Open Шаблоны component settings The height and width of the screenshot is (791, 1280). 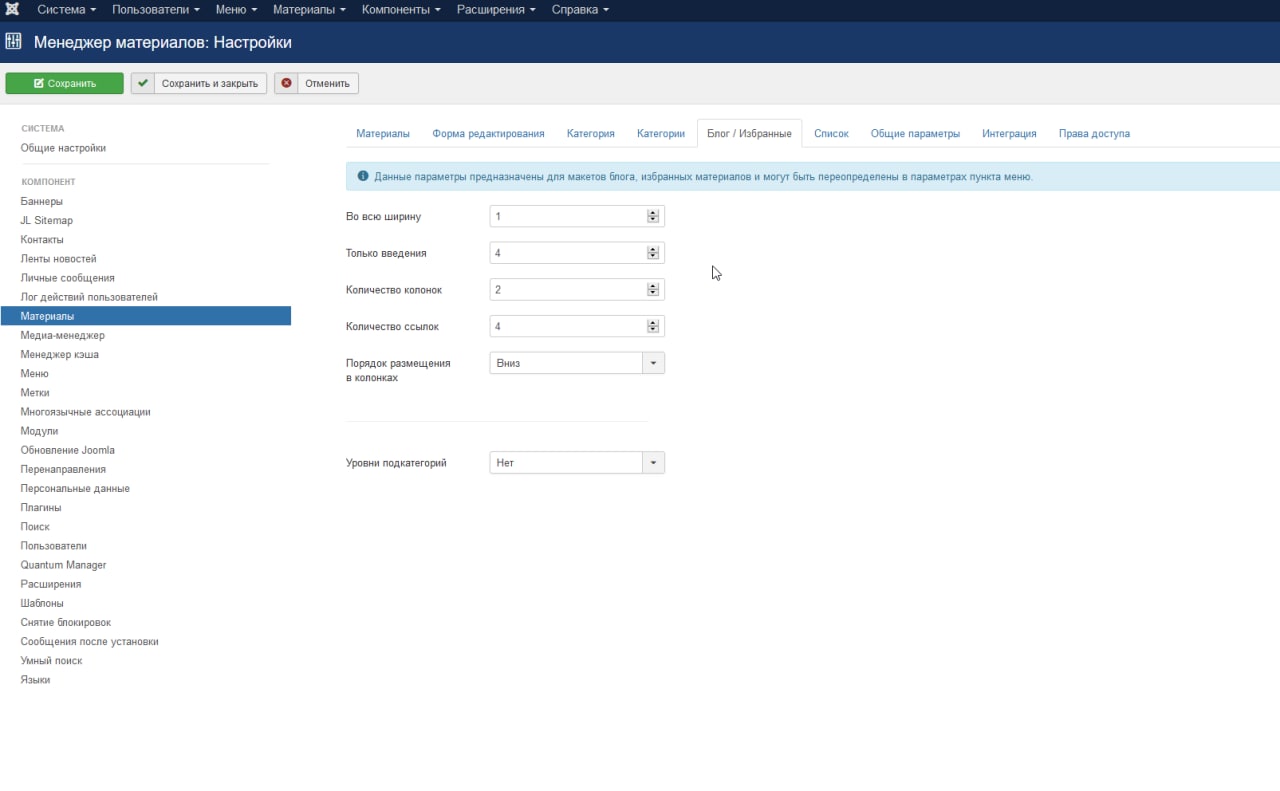[42, 603]
